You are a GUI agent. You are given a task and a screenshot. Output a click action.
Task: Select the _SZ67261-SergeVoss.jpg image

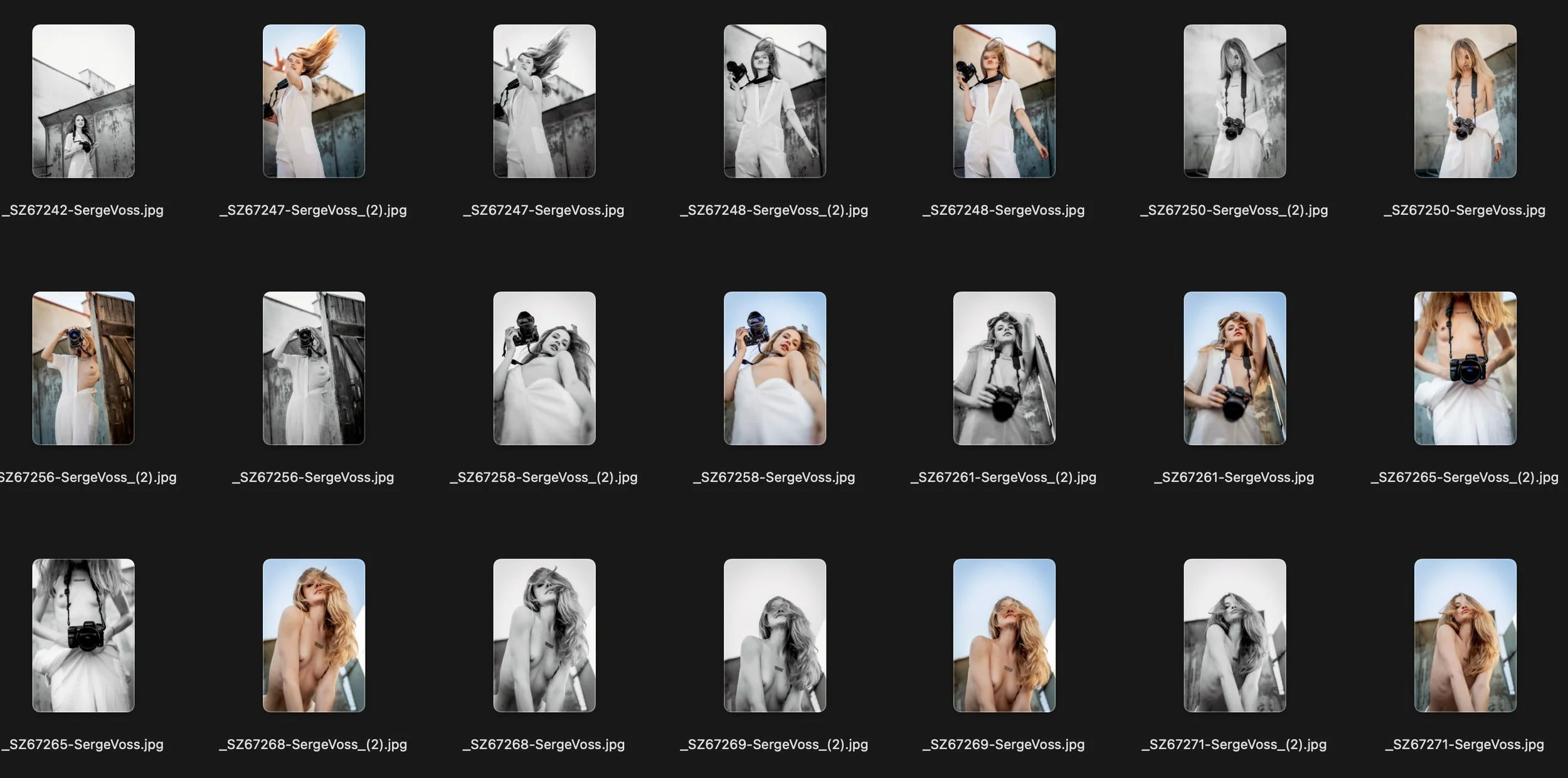click(1234, 371)
